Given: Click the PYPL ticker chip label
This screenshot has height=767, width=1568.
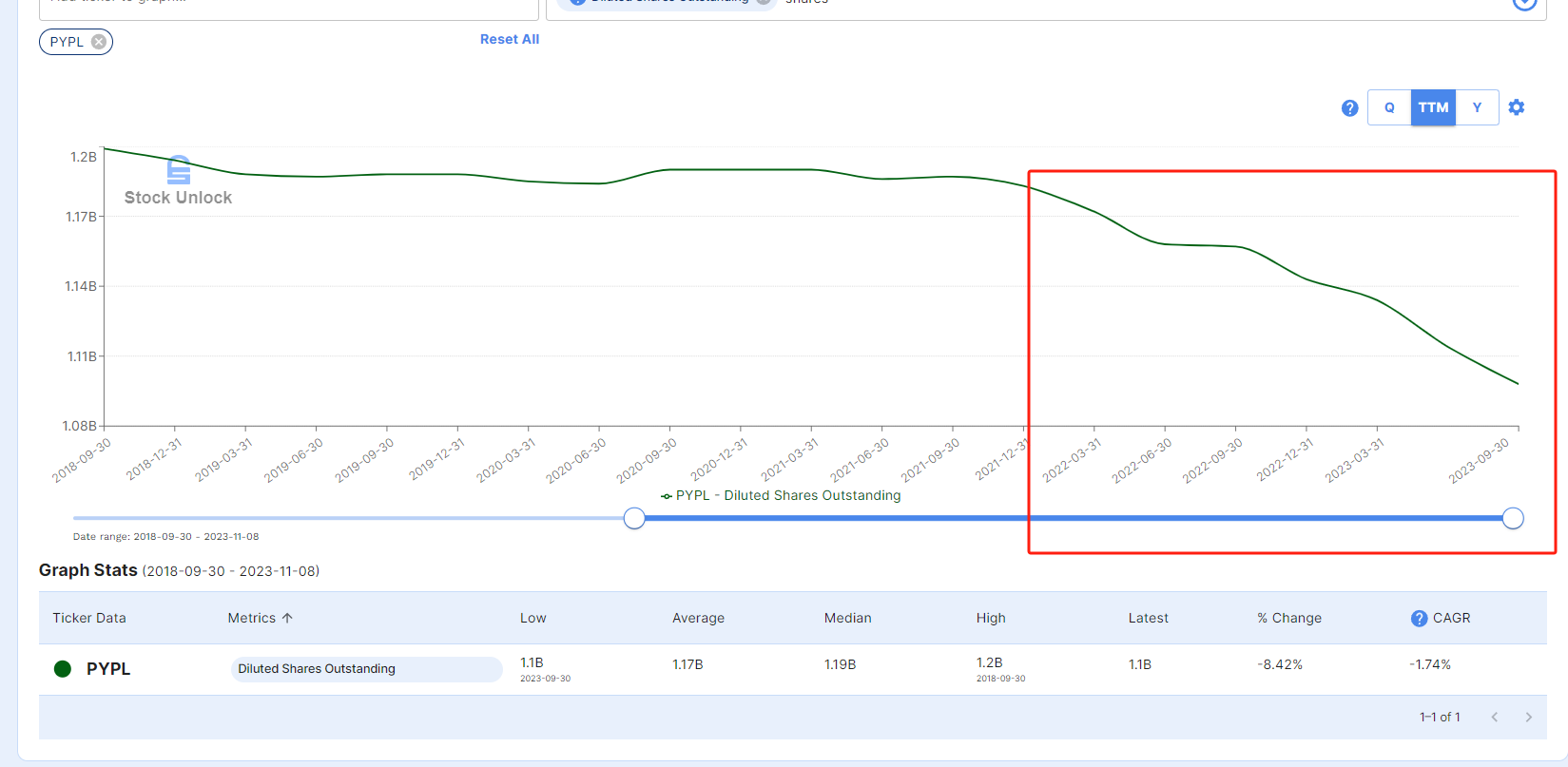Looking at the screenshot, I should (x=67, y=42).
